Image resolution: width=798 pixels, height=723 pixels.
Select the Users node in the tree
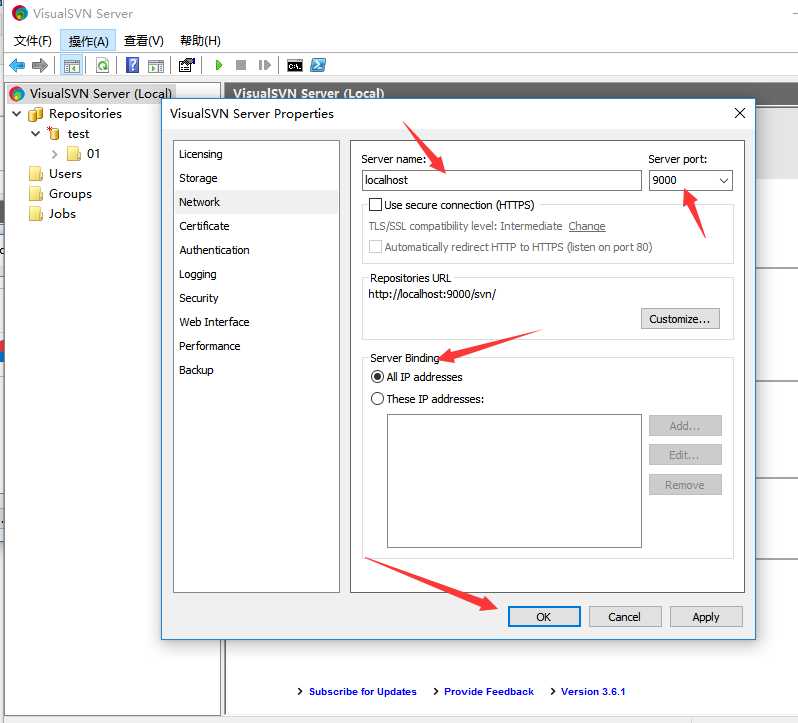pyautogui.click(x=65, y=173)
